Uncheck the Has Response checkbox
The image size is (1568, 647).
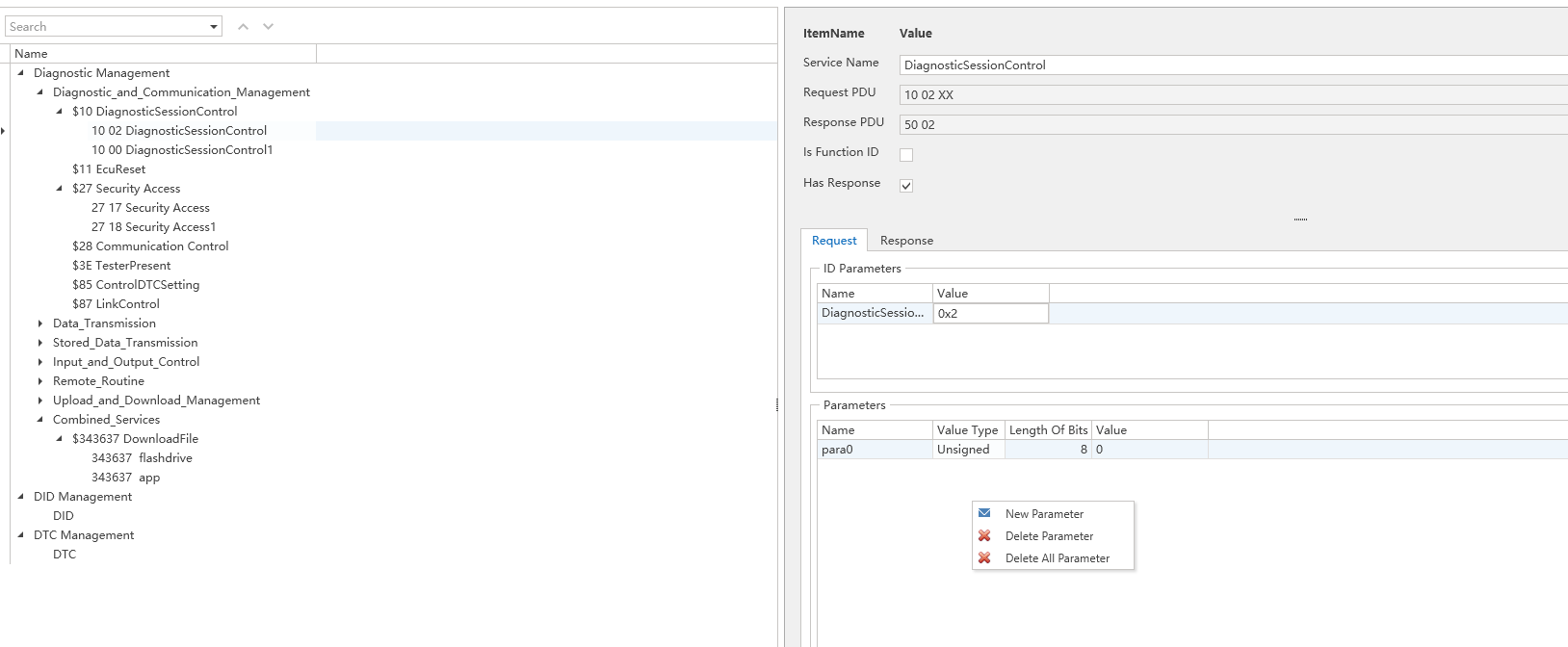[x=906, y=185]
